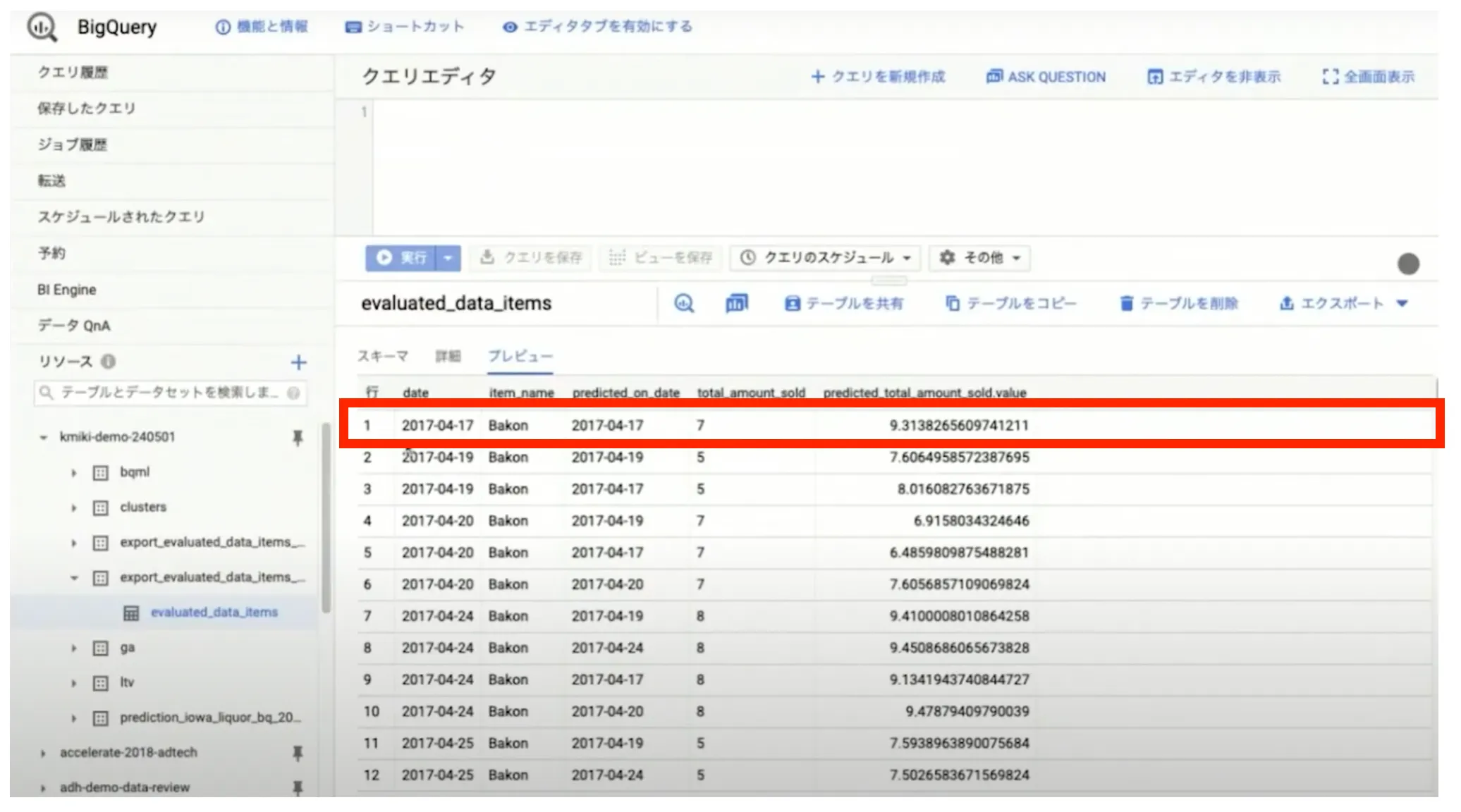Viewport: 1461px width, 812px height.
Task: Open クエリ履歴 in sidebar
Action: 73,73
